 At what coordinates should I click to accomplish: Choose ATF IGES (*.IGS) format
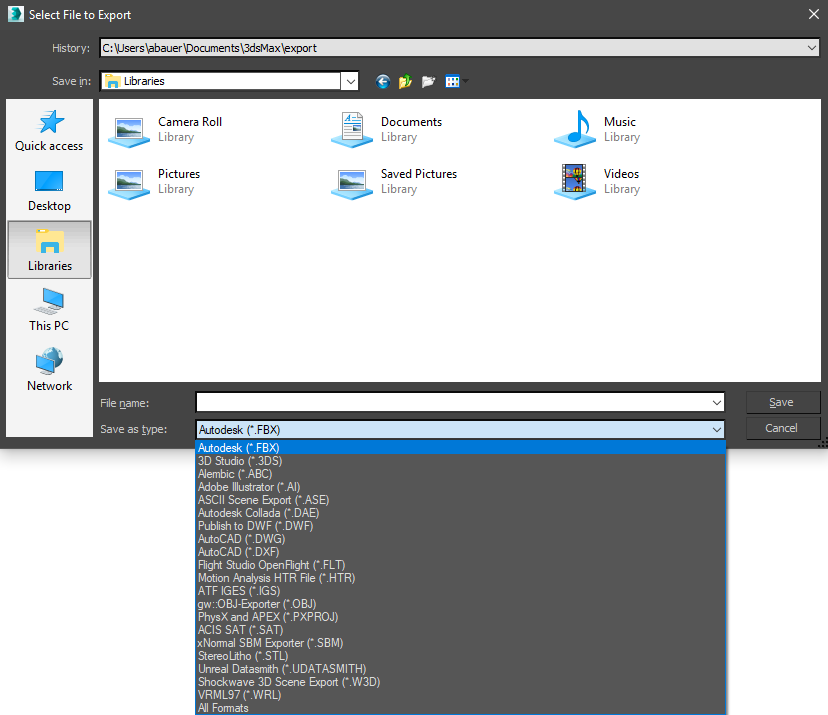[x=460, y=591]
